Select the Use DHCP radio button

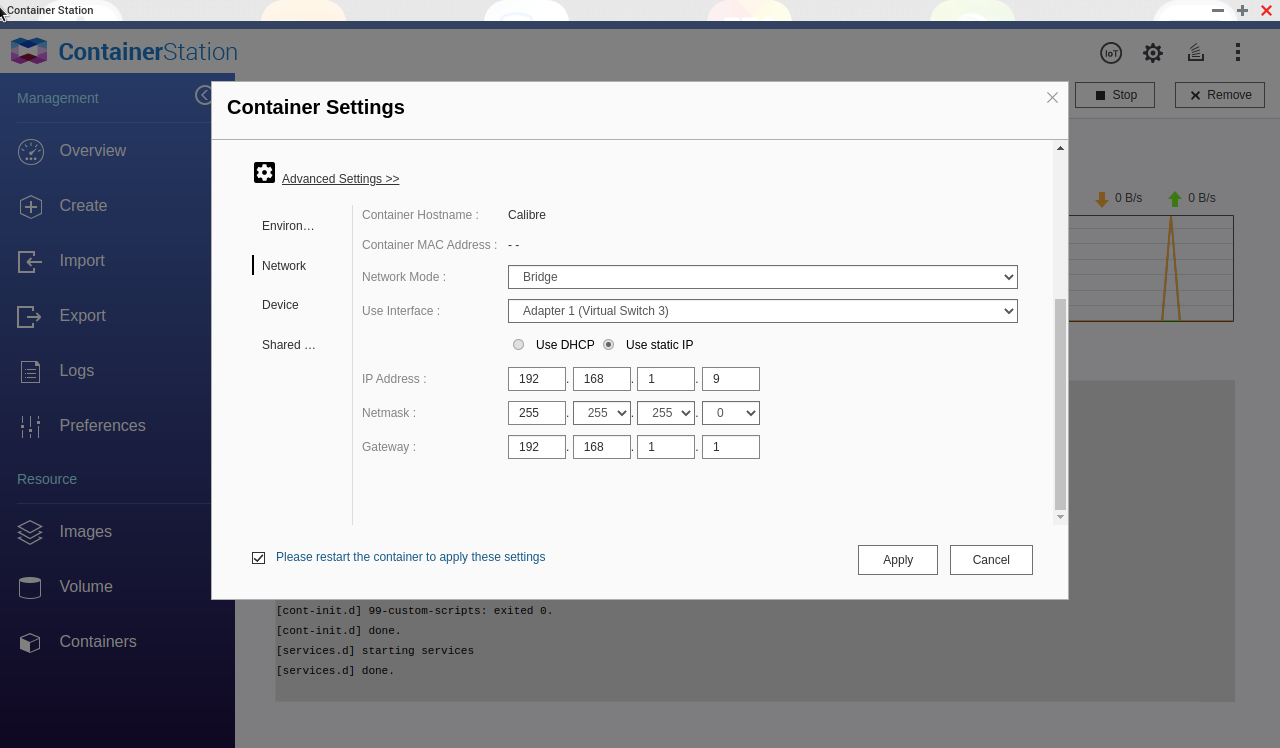coord(518,345)
